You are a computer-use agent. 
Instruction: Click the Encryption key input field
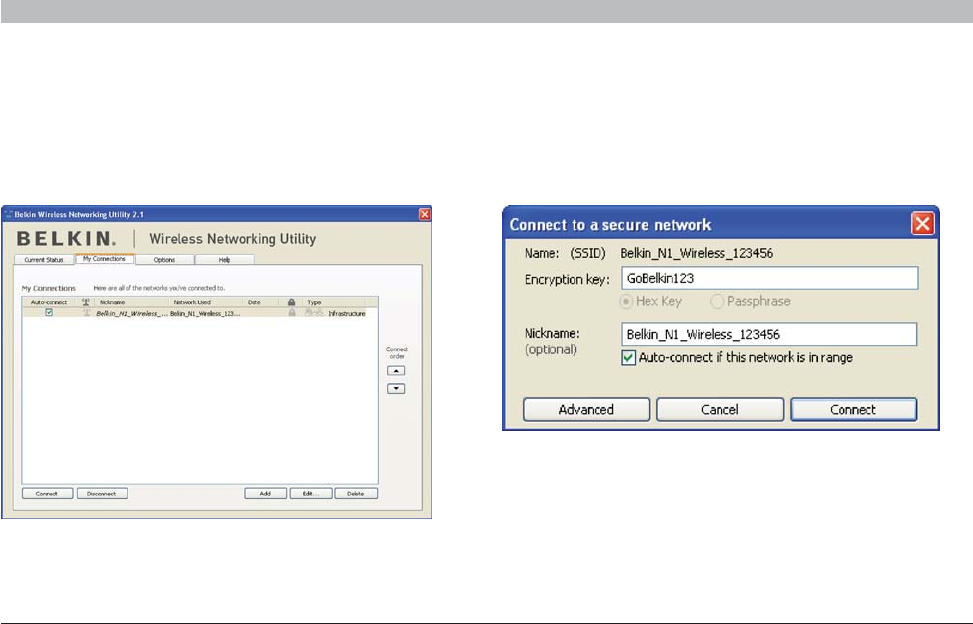769,278
